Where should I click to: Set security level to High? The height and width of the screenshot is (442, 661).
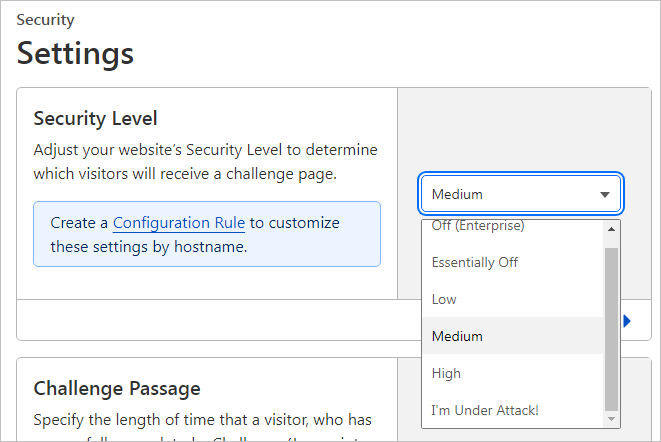[x=446, y=373]
